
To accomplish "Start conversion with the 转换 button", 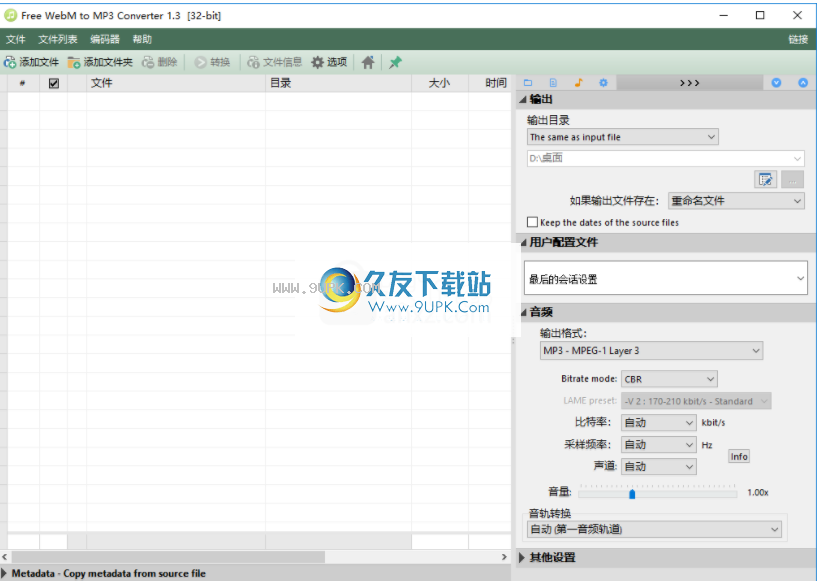I will [x=212, y=63].
